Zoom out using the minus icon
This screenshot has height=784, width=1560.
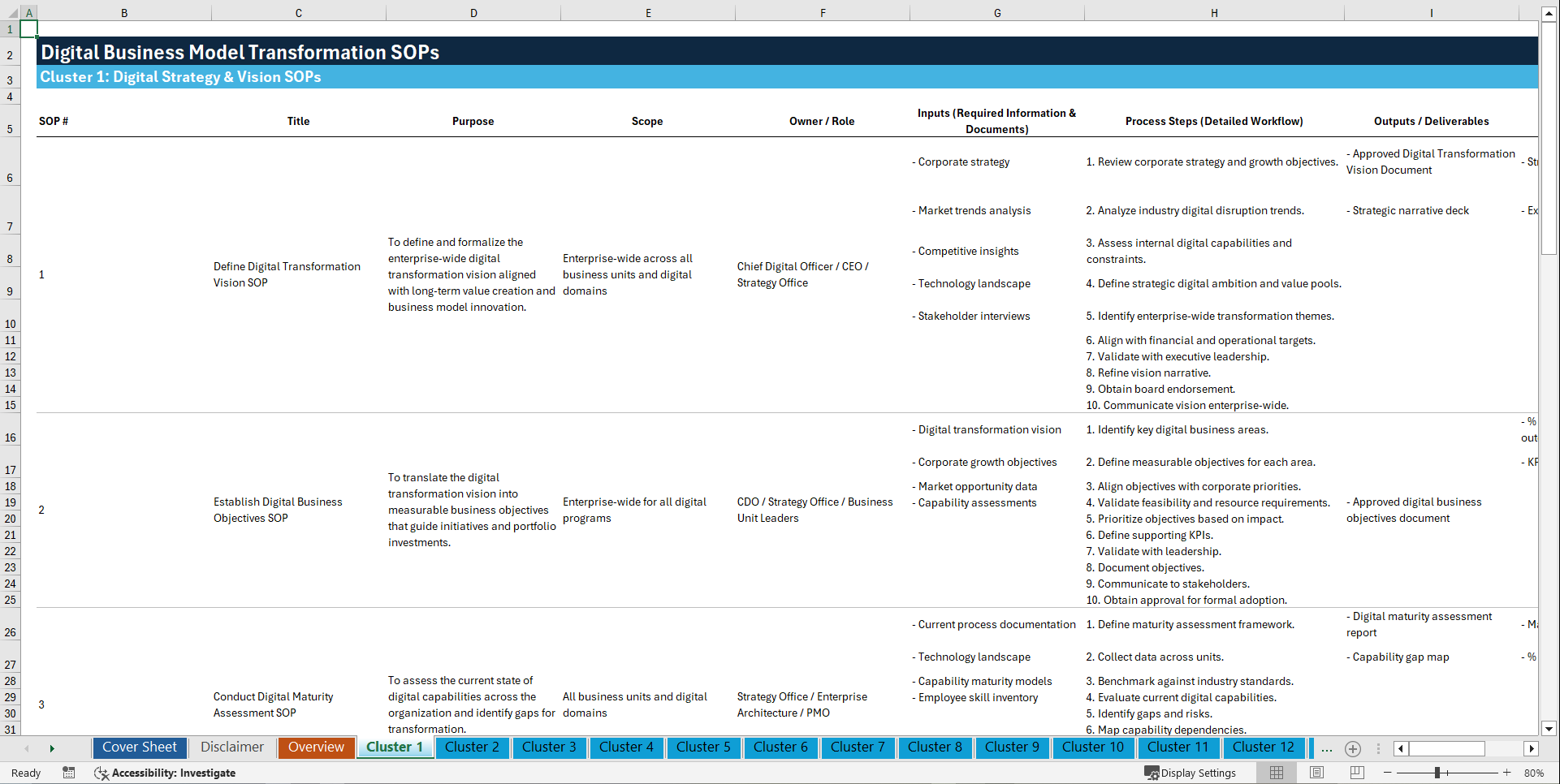coord(1389,773)
